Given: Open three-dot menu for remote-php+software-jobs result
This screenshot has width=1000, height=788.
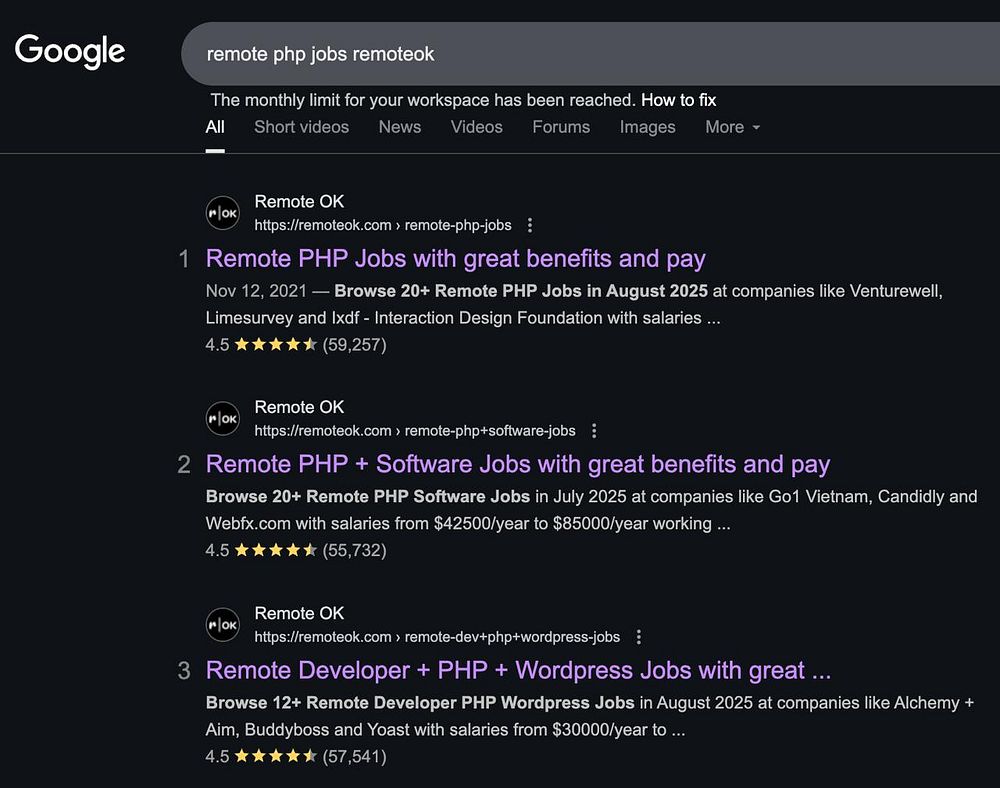Looking at the screenshot, I should click(594, 431).
